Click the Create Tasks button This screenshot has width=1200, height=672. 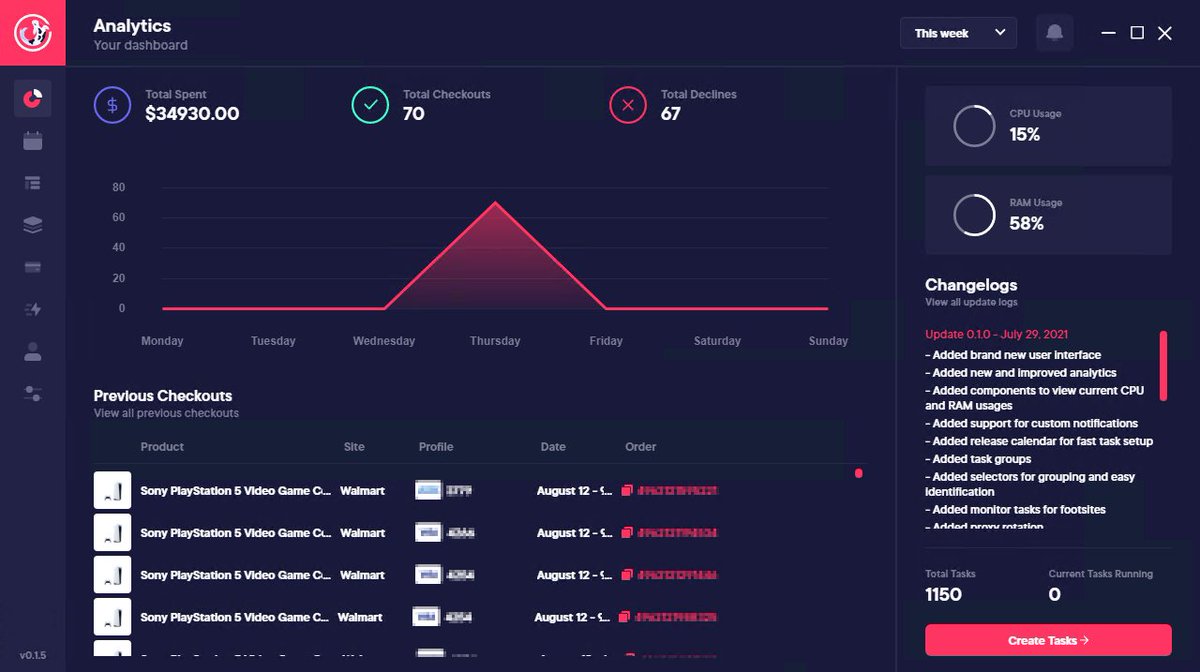point(1048,640)
